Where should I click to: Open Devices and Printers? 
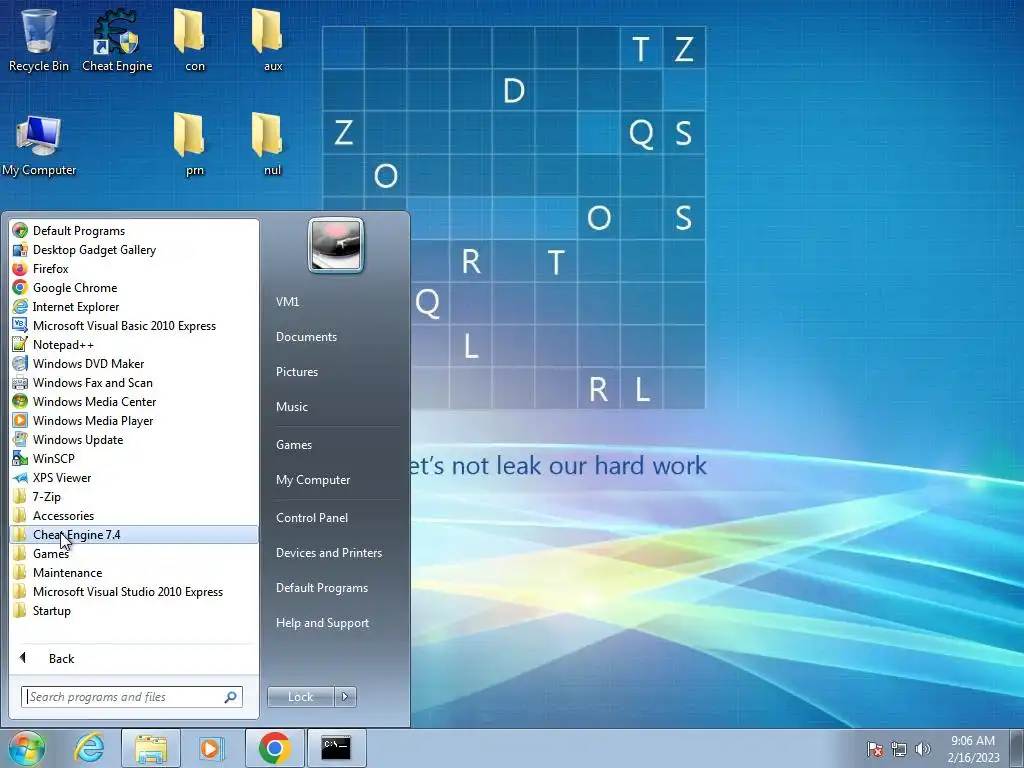click(334, 552)
